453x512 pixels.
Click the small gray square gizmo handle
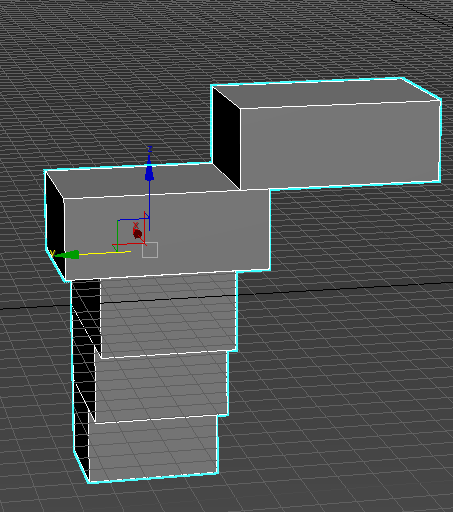(x=150, y=250)
